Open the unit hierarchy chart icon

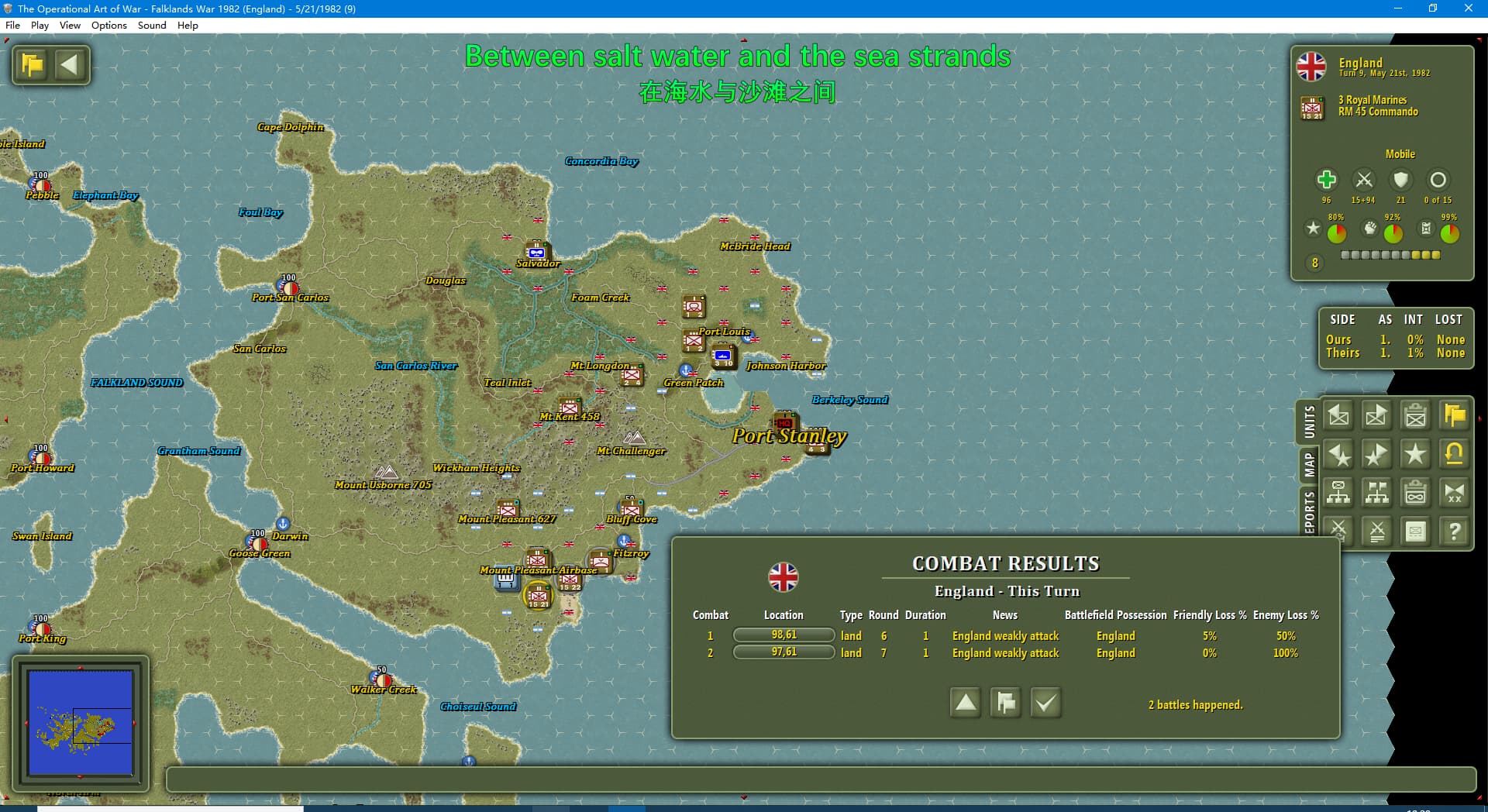coord(1338,493)
